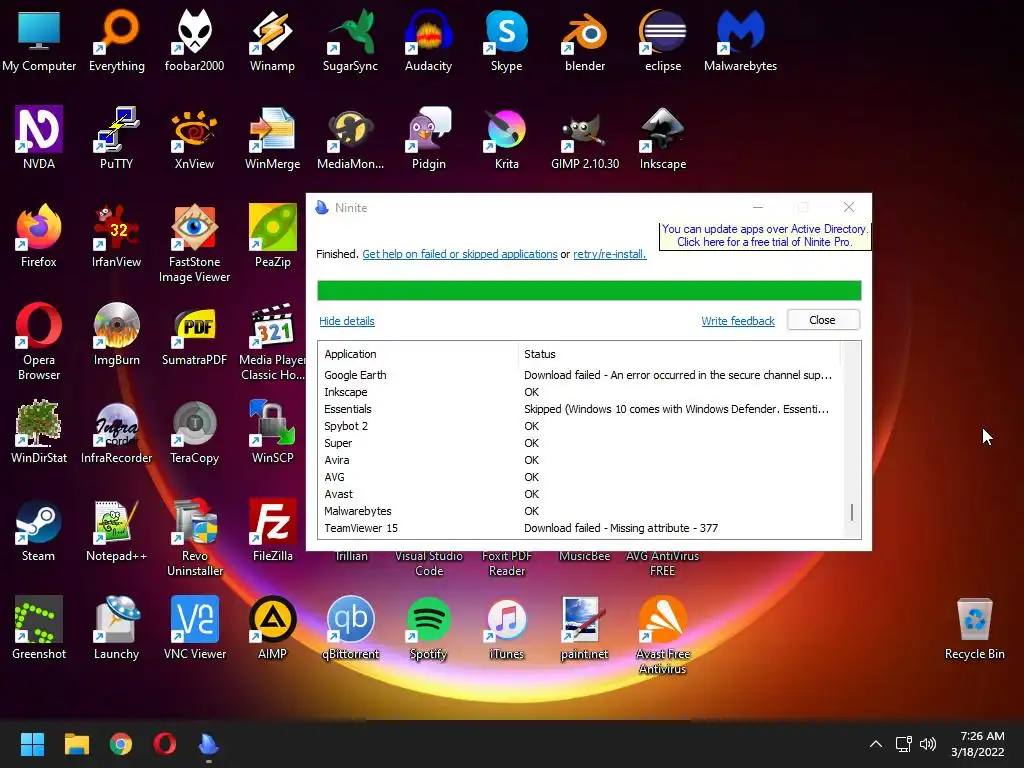Select the AIMP desktop icon
This screenshot has height=768, width=1024.
point(272,628)
